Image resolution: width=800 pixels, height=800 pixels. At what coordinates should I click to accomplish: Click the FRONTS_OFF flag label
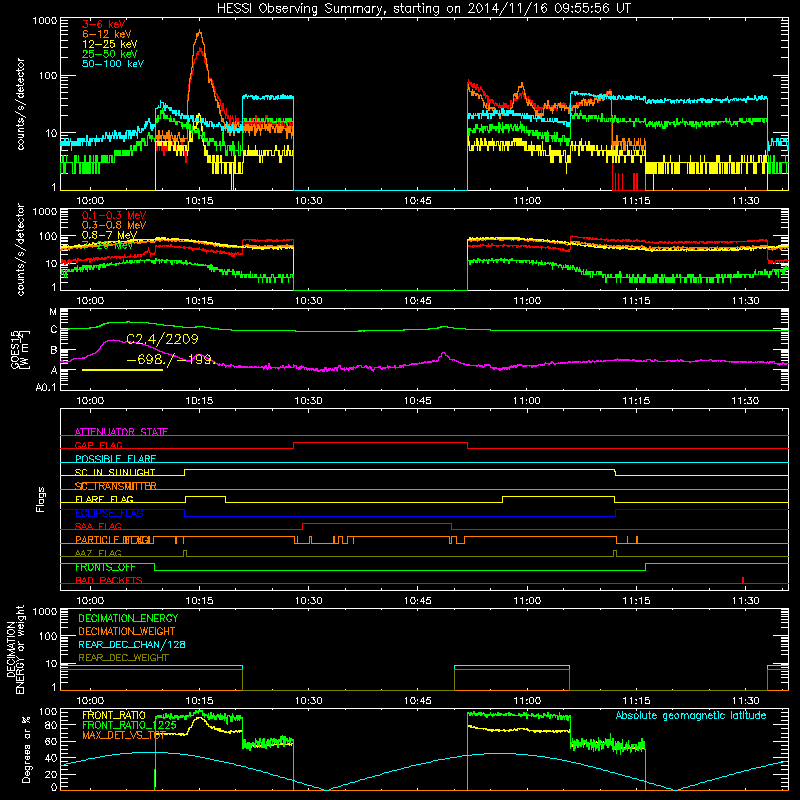coord(105,567)
